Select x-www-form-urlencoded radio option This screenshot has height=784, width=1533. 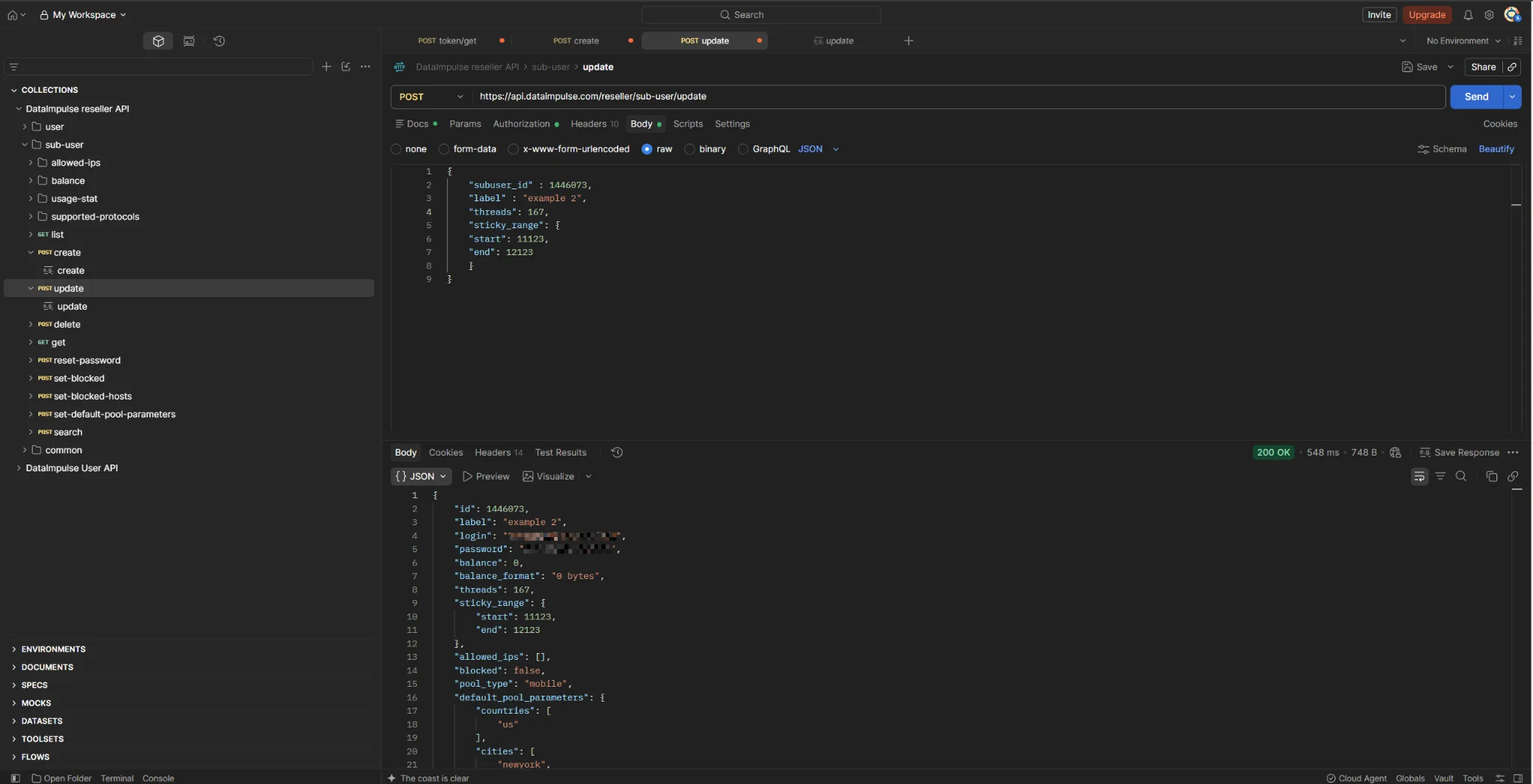click(513, 149)
